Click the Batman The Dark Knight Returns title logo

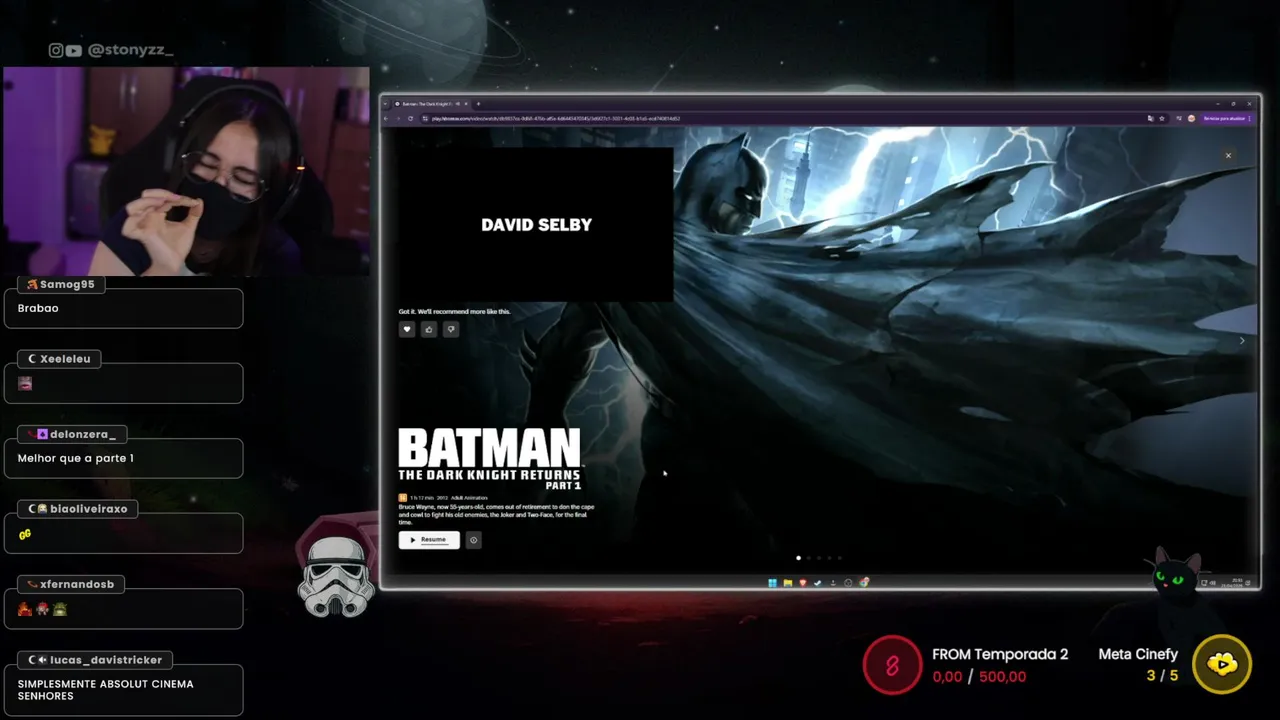coord(490,459)
